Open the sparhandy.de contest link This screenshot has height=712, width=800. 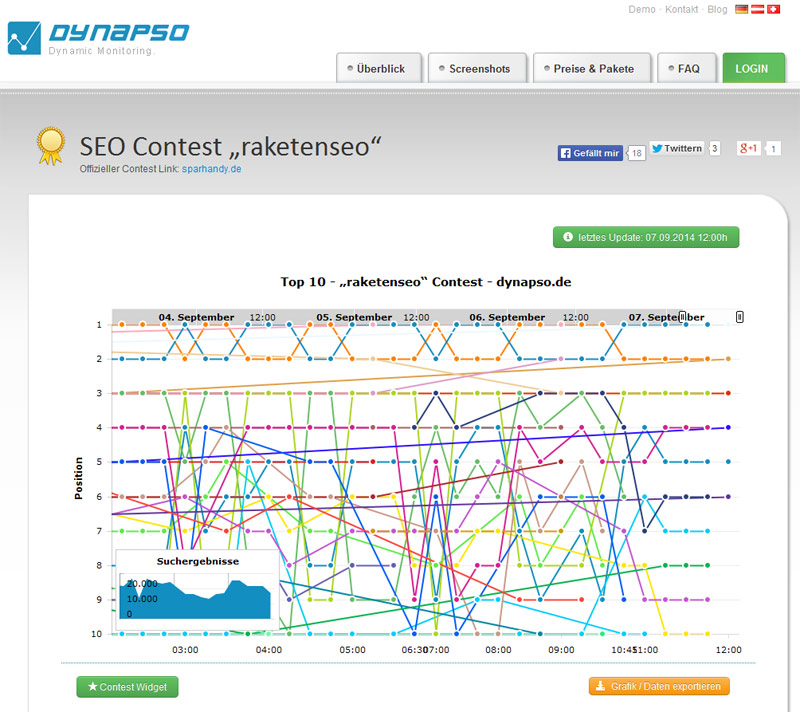pyautogui.click(x=214, y=168)
